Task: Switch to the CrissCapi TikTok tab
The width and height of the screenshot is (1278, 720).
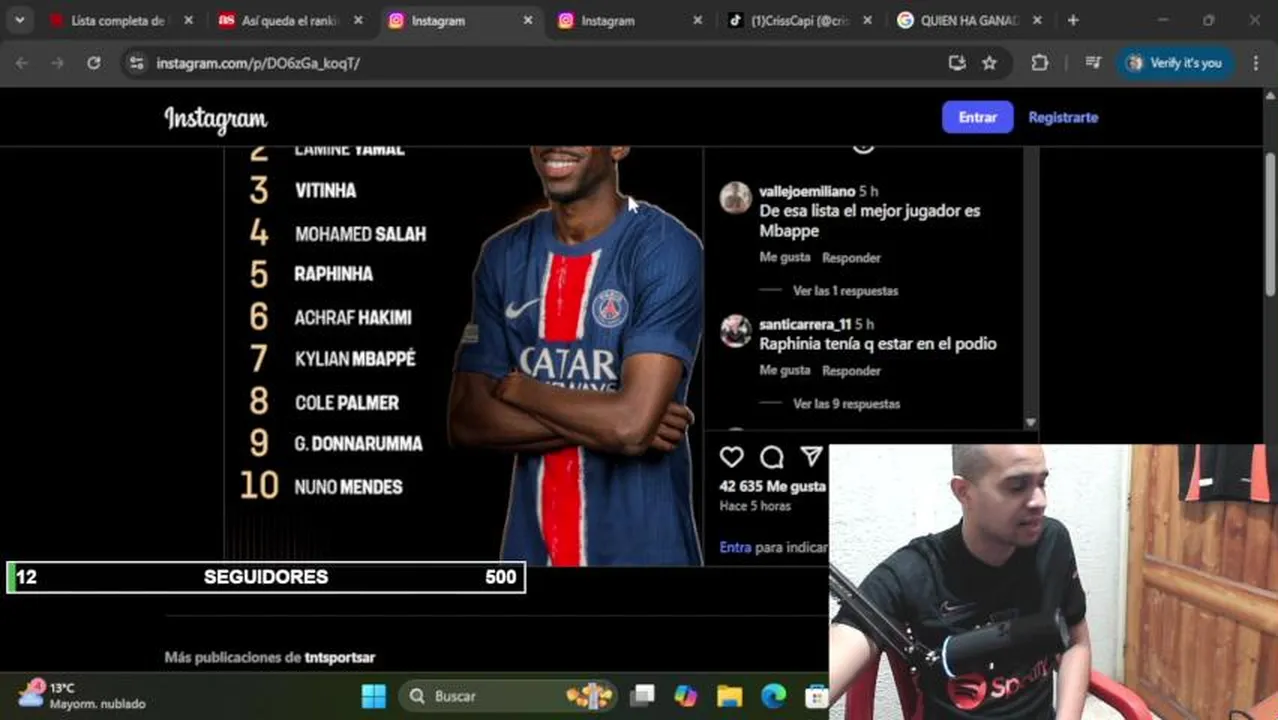Action: click(x=800, y=20)
